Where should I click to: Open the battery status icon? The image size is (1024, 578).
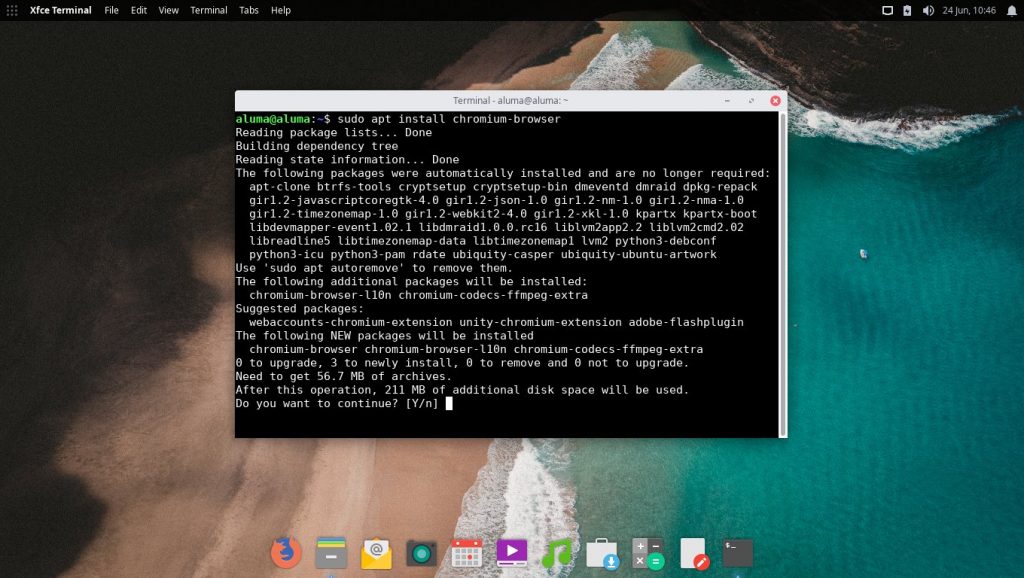(x=907, y=10)
